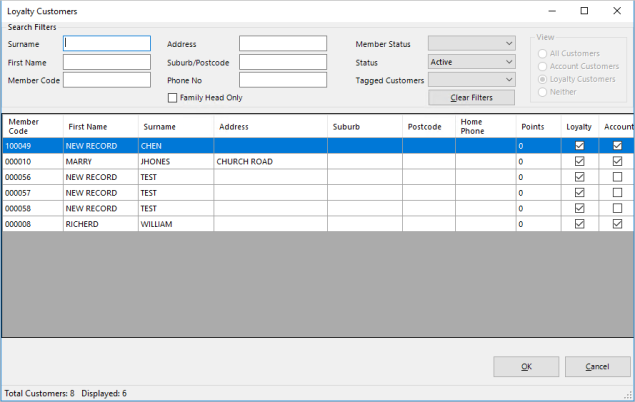Sort by the Member Code column header
Image resolution: width=635 pixels, height=402 pixels.
31,127
